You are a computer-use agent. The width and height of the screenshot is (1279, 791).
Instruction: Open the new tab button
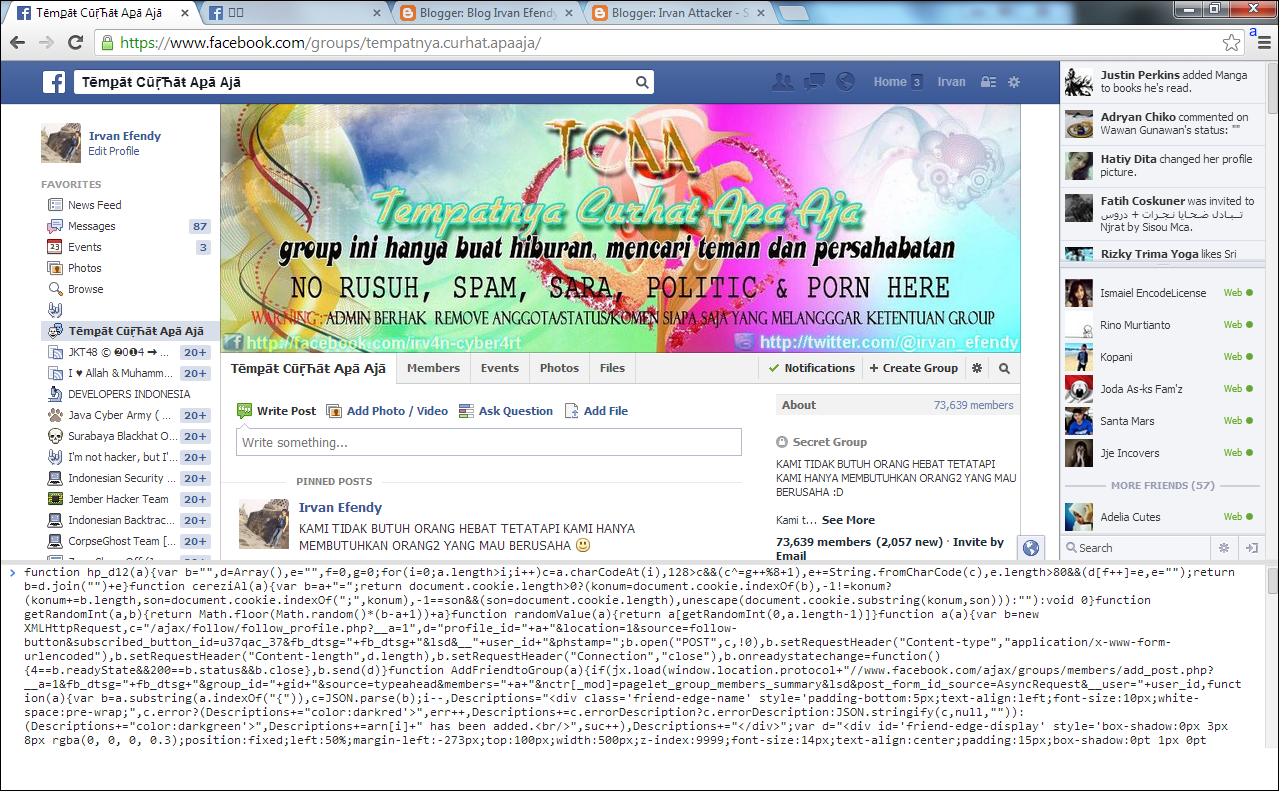tap(794, 13)
